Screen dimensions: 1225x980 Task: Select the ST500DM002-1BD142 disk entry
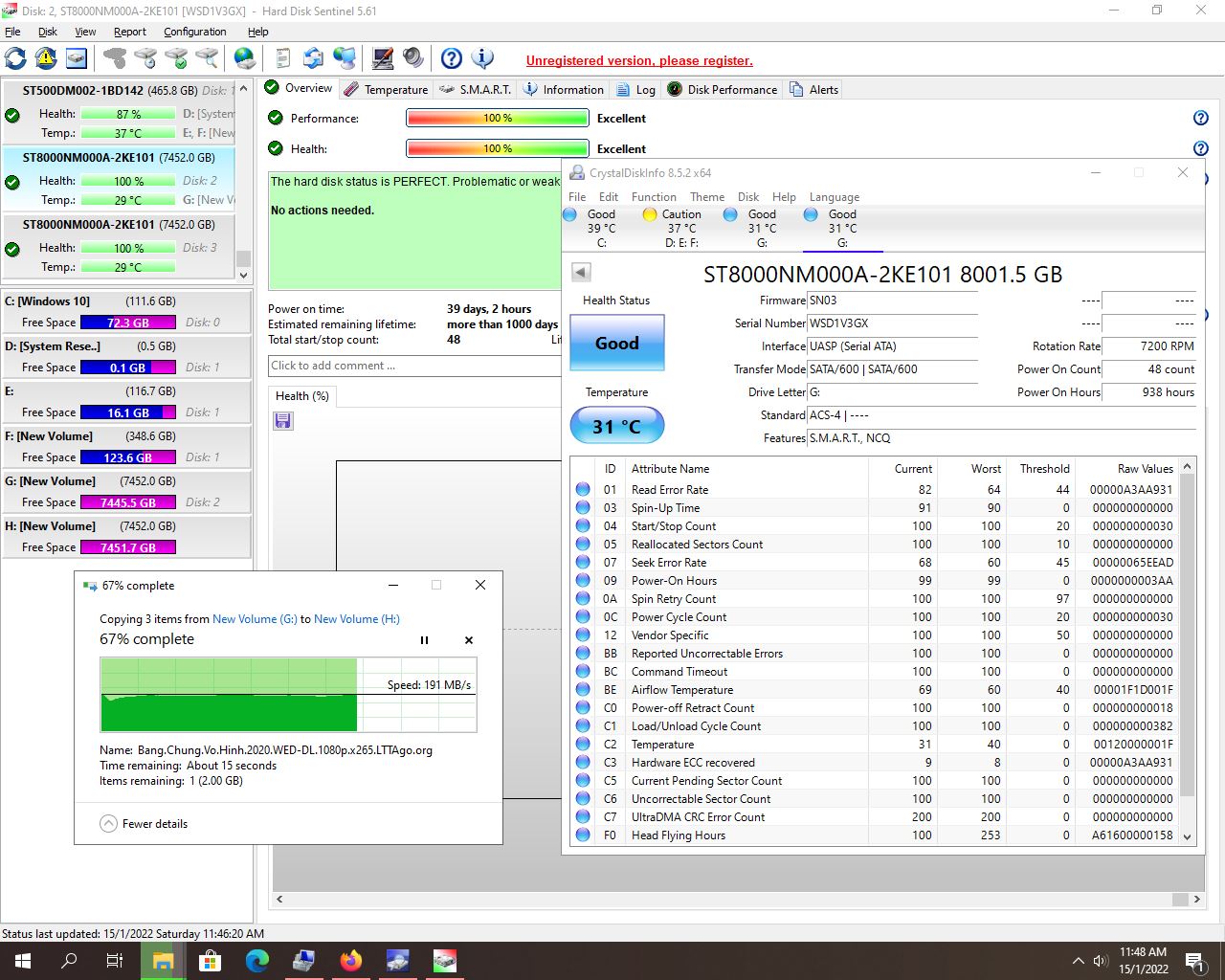coord(119,112)
